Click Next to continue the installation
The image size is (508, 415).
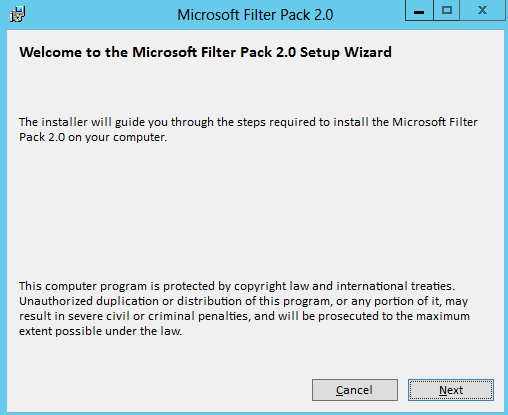click(451, 390)
